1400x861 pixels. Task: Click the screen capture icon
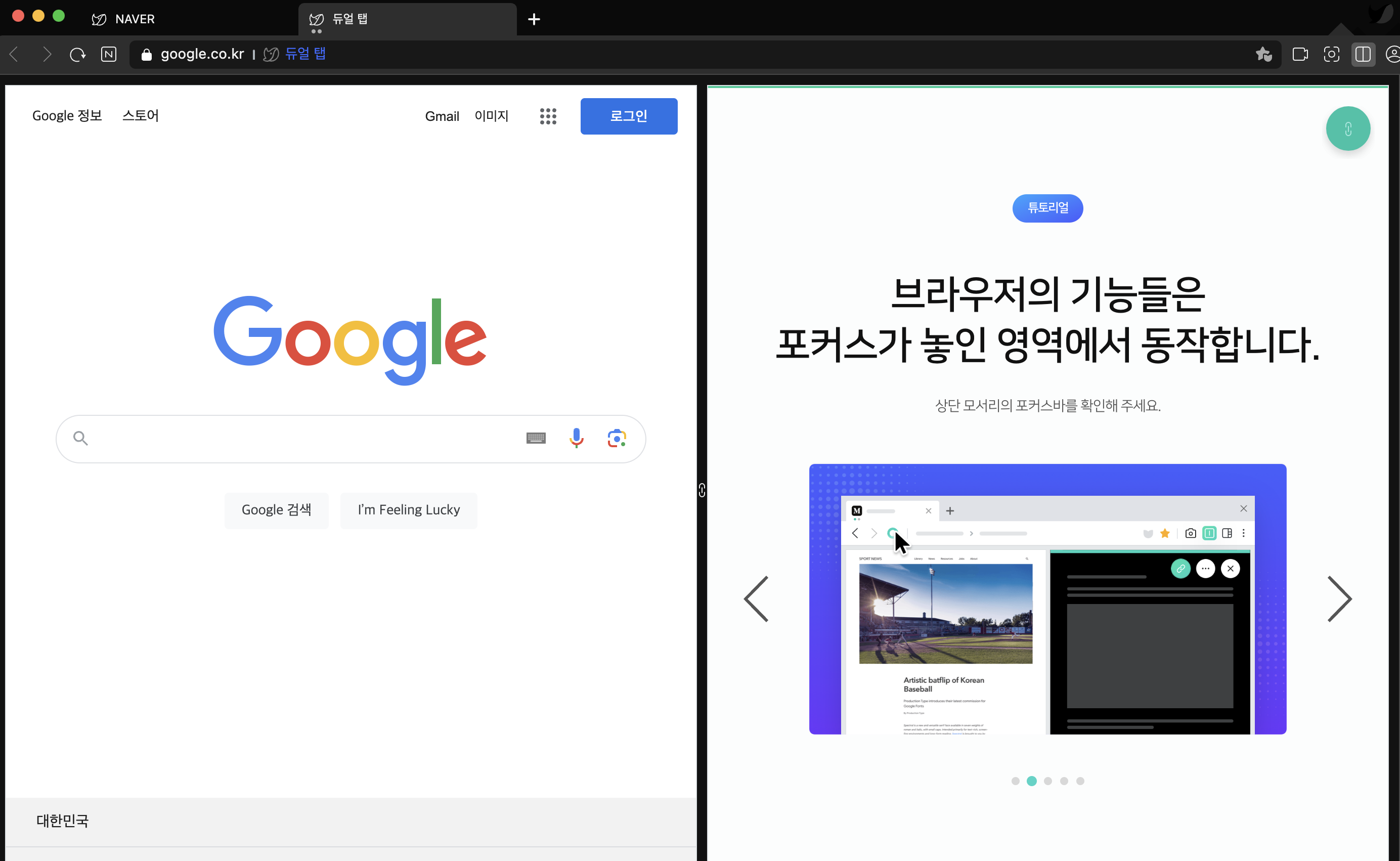coord(1331,55)
